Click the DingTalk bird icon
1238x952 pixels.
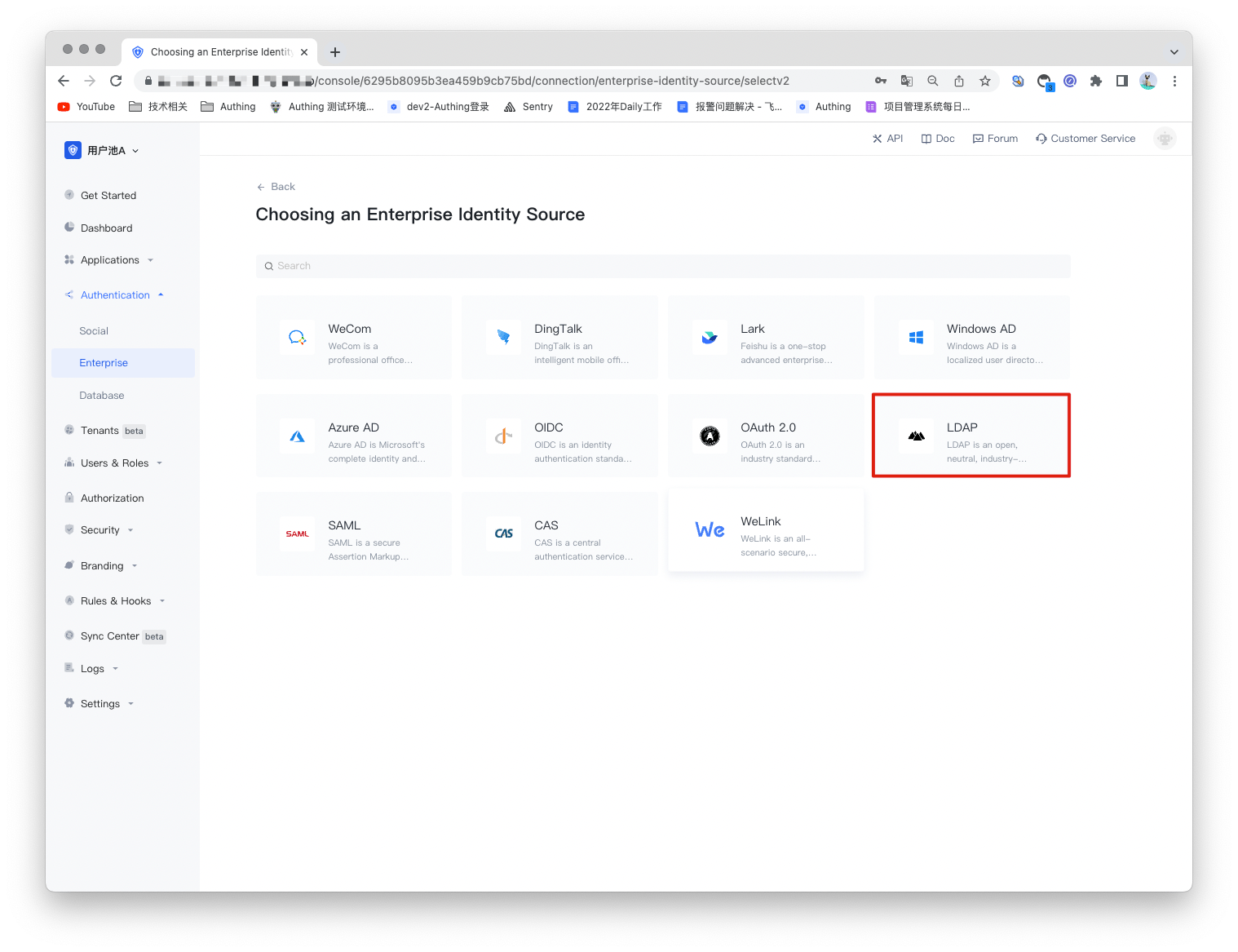click(x=503, y=337)
